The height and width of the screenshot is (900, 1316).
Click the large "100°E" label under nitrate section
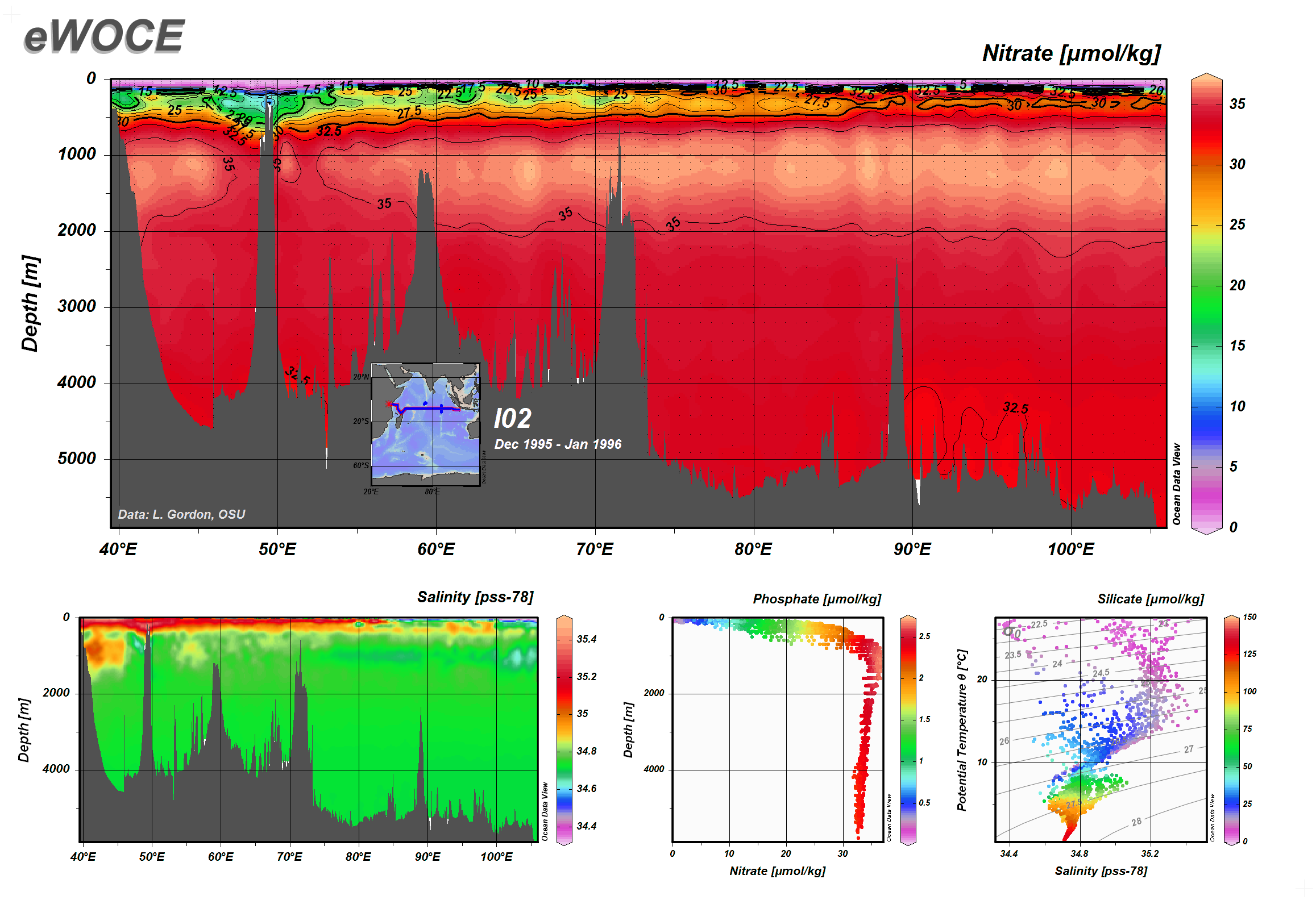(1071, 549)
